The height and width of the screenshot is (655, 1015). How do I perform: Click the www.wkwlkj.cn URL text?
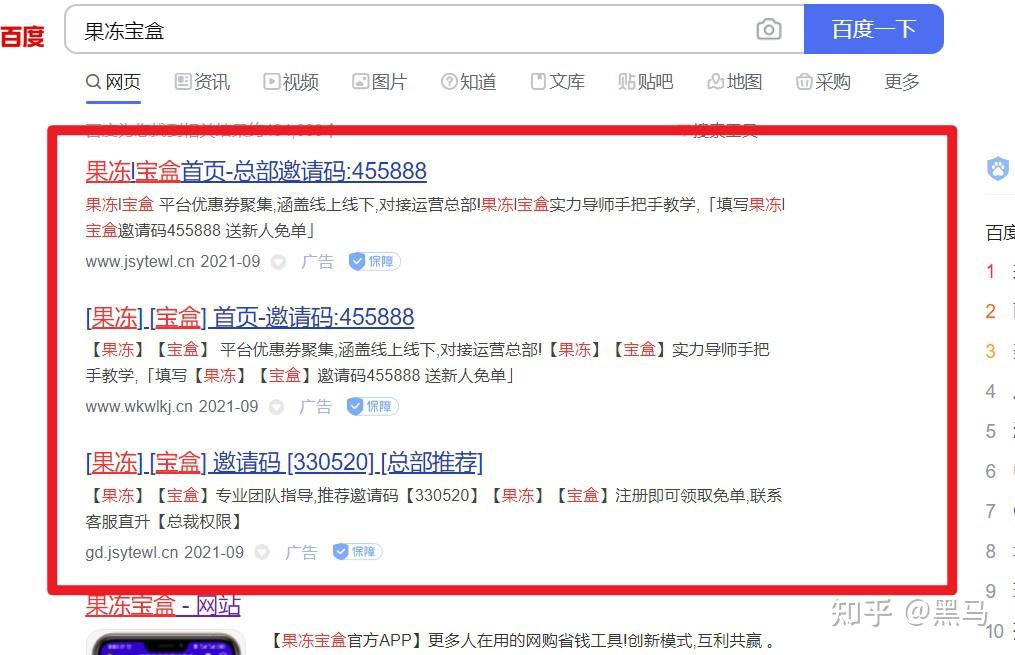point(139,406)
